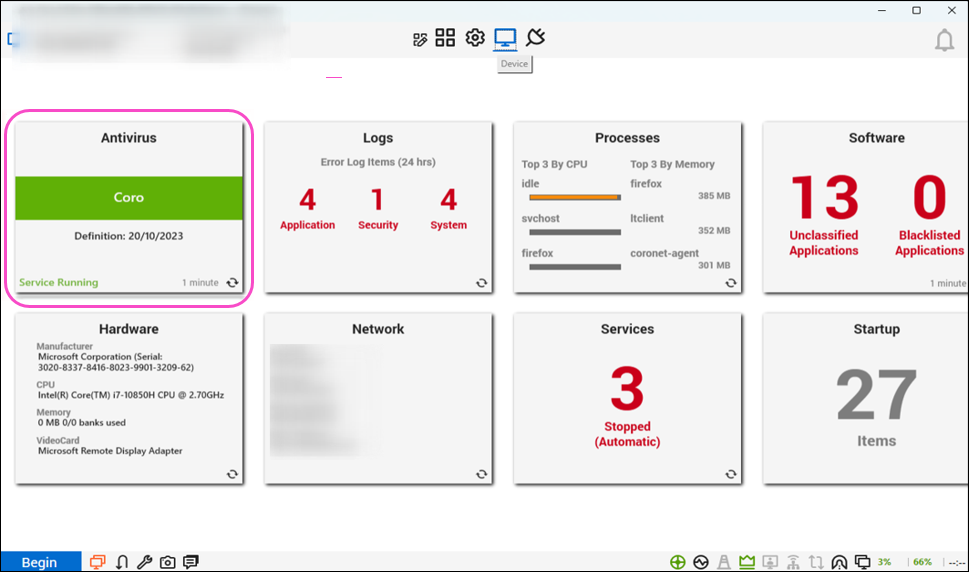This screenshot has height=572, width=969.
Task: Click the green crosshair circle status icon
Action: coord(677,561)
